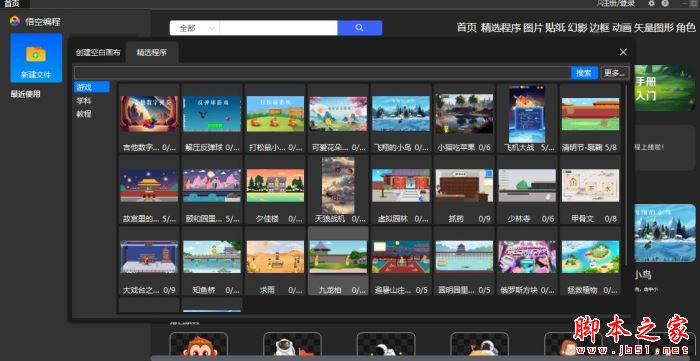Open settings gear in title bar
The width and height of the screenshot is (700, 361).
[651, 3]
